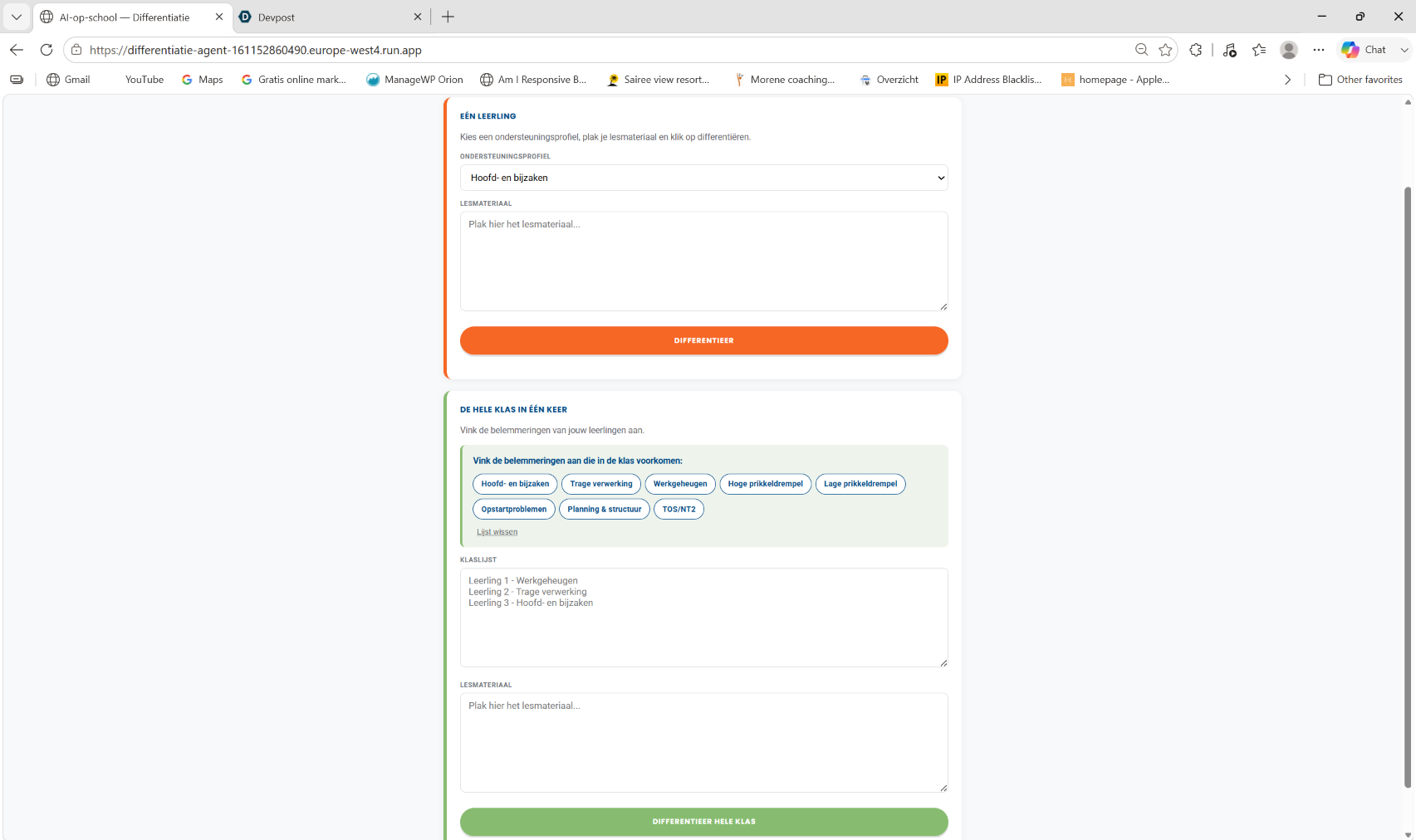This screenshot has height=840, width=1416.
Task: Select the AI-op-school Differentiatie tab
Action: [x=125, y=17]
